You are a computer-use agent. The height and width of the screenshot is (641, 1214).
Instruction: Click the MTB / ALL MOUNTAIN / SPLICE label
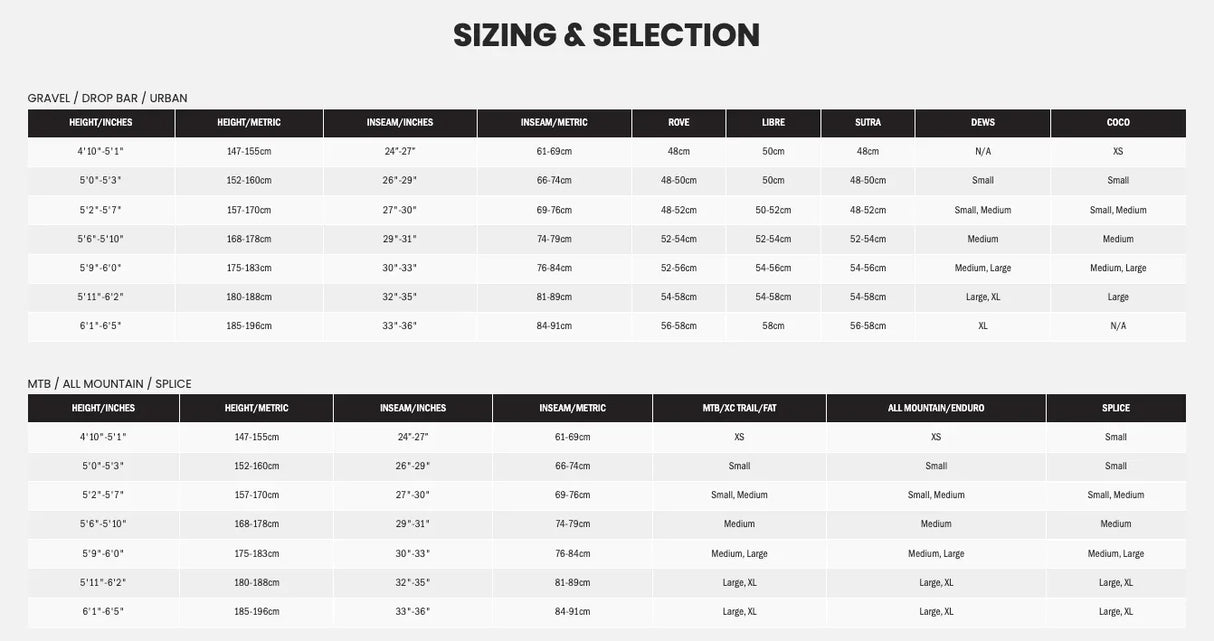[x=109, y=384]
